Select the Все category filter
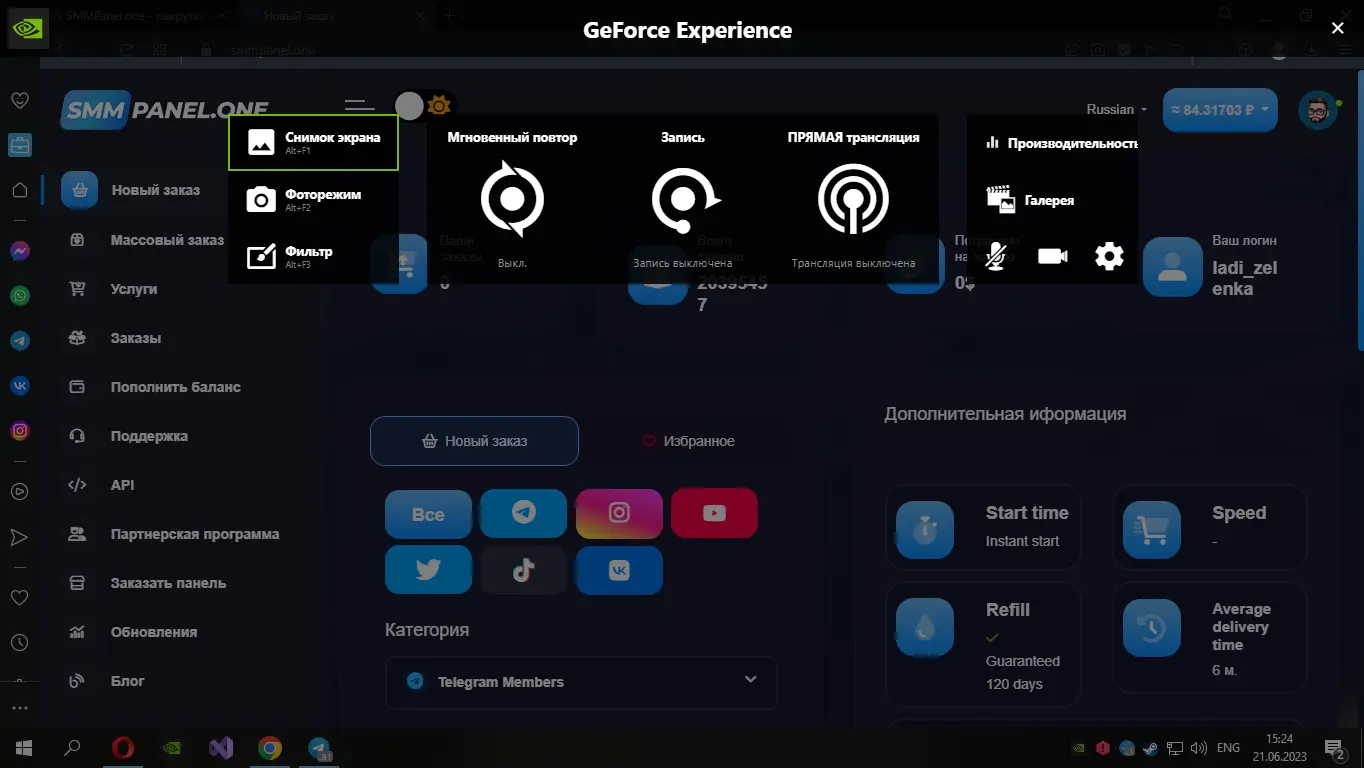1364x768 pixels. 428,514
